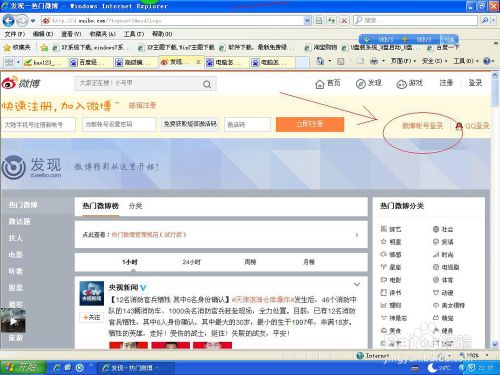Close the active 发现 browser tab
Image resolution: width=500 pixels, height=375 pixels.
198,62
